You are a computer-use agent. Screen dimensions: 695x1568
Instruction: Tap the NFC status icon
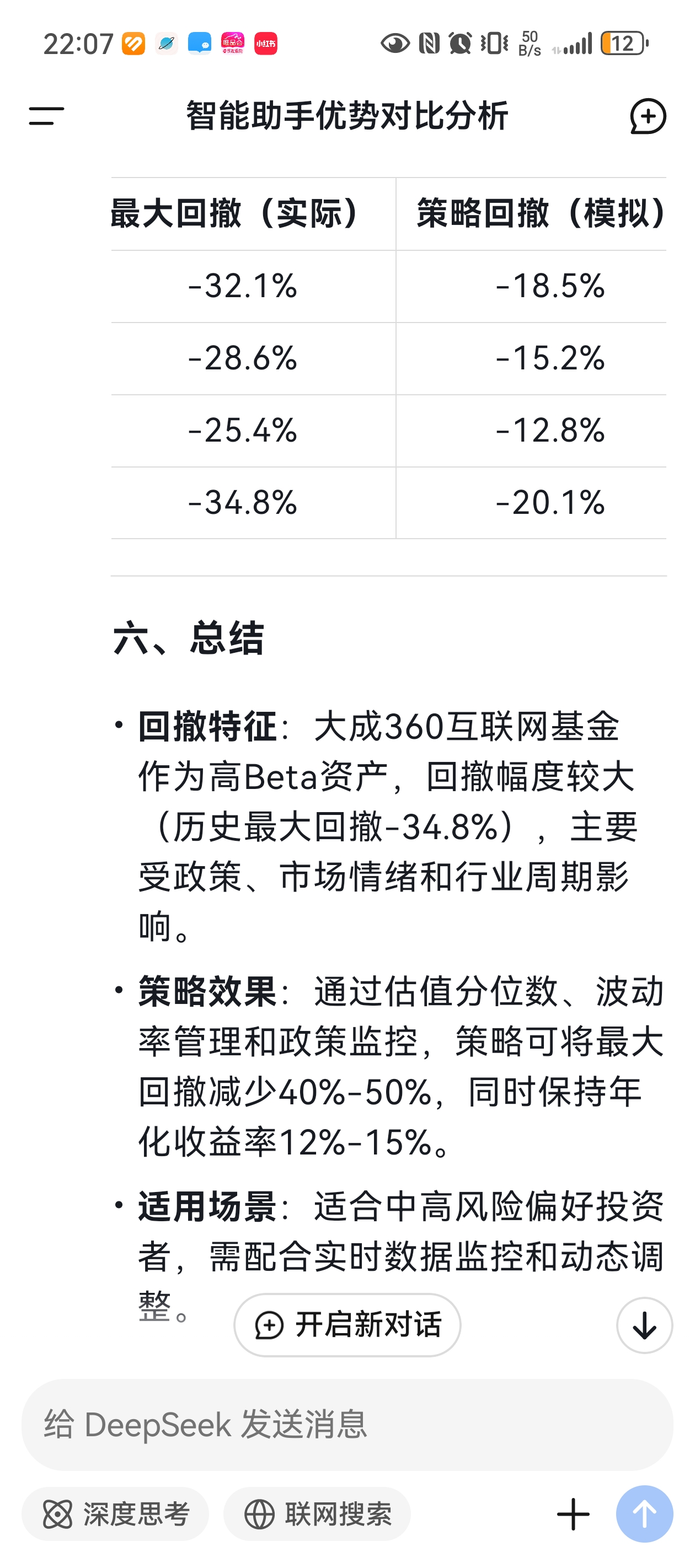[429, 44]
